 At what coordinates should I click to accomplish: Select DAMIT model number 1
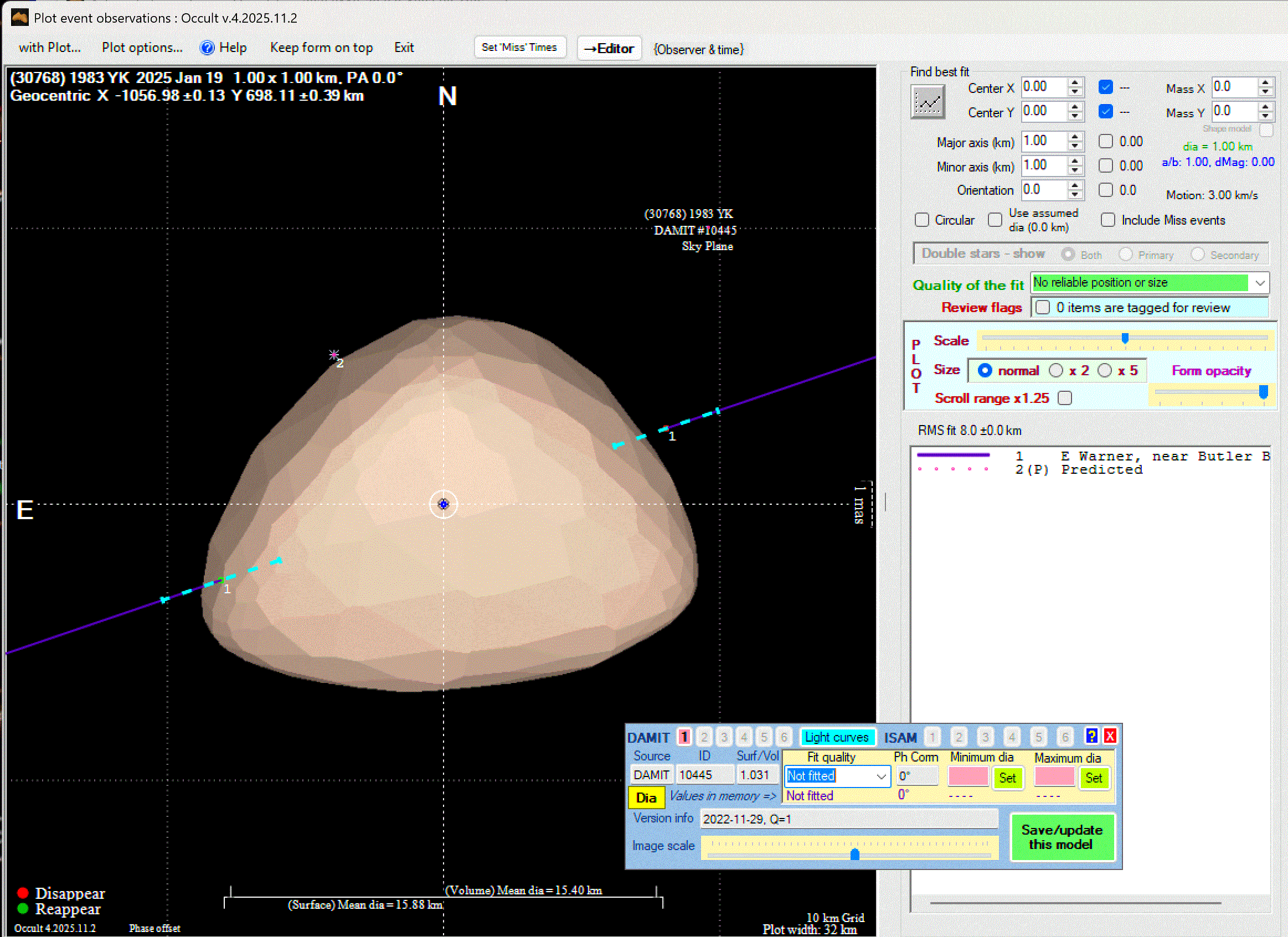point(684,737)
